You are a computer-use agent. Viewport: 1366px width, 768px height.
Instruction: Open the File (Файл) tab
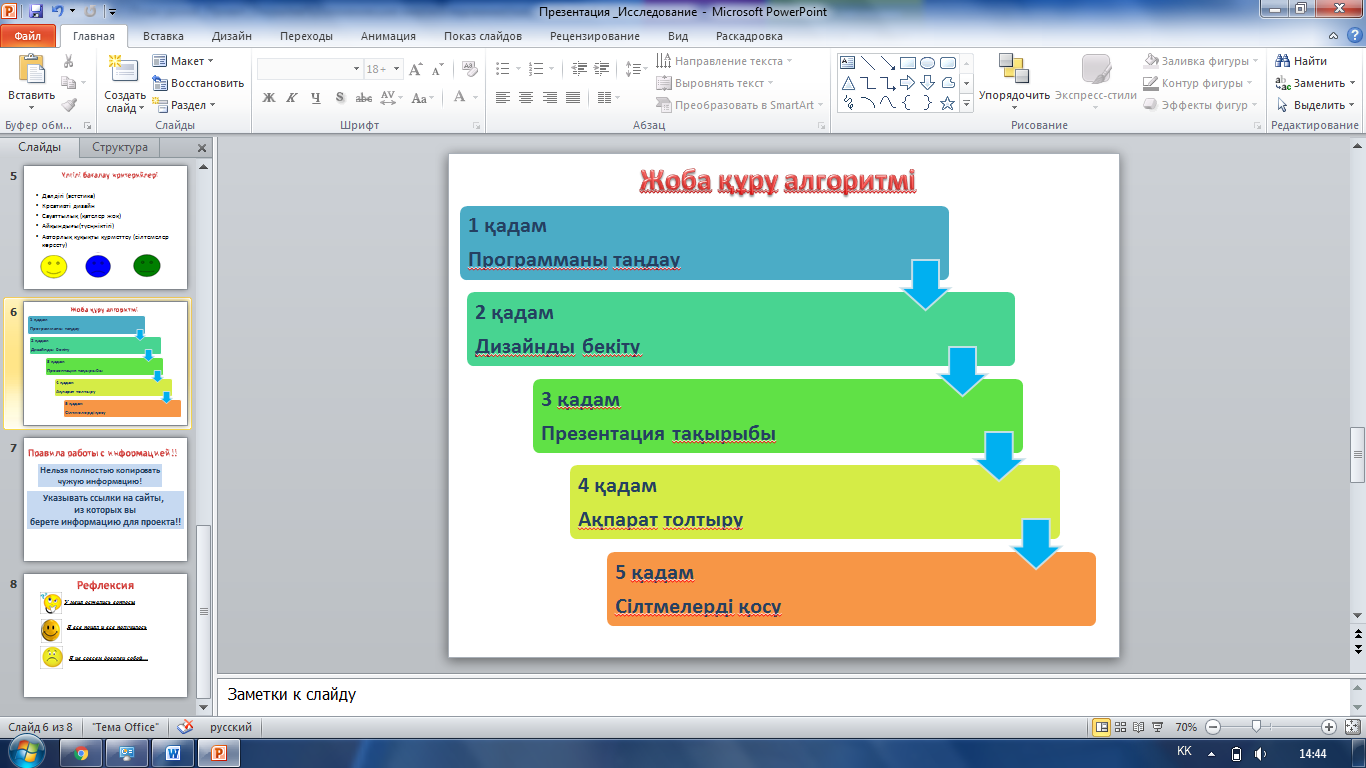(28, 36)
